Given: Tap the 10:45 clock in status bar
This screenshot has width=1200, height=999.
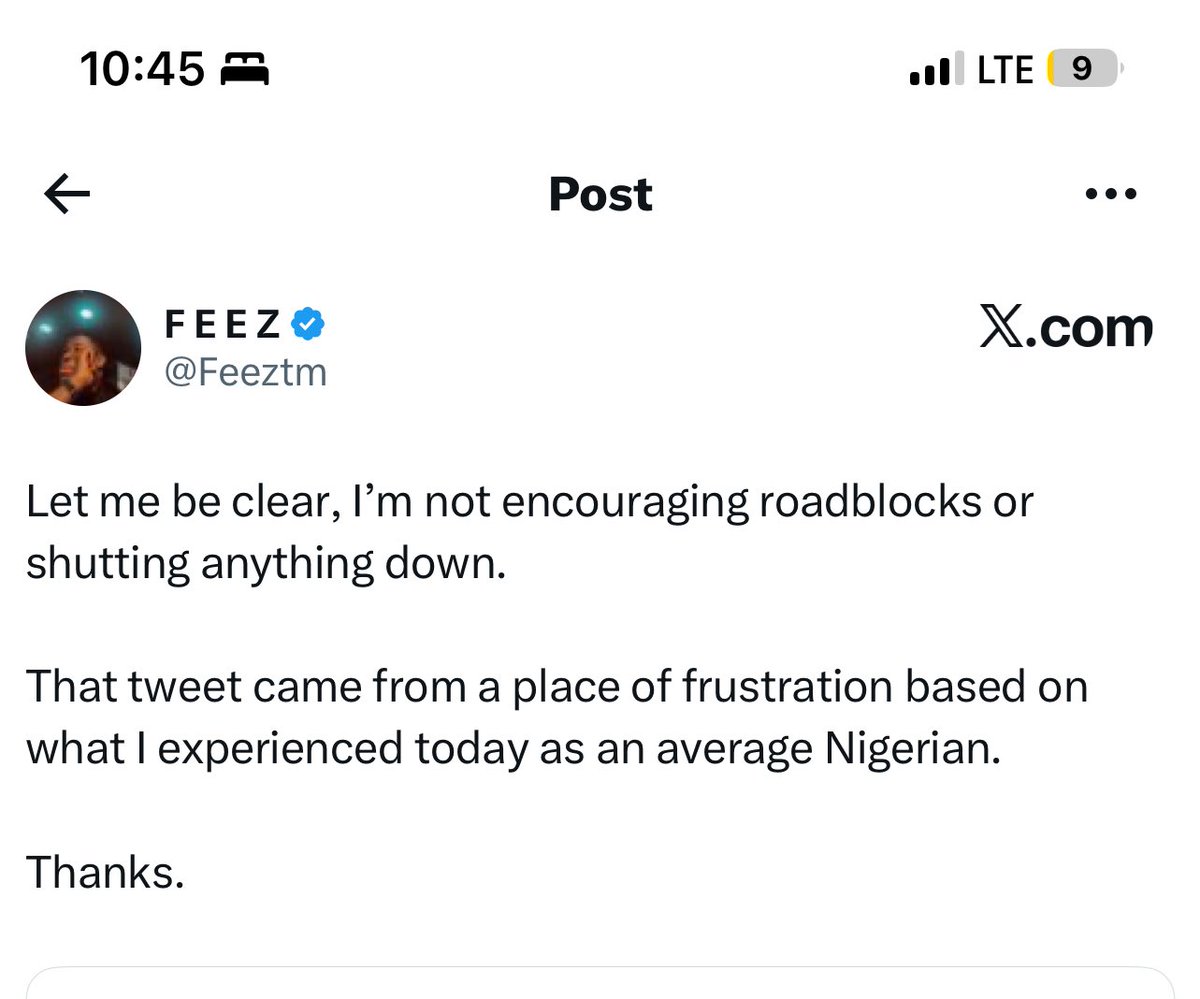Looking at the screenshot, I should (142, 70).
